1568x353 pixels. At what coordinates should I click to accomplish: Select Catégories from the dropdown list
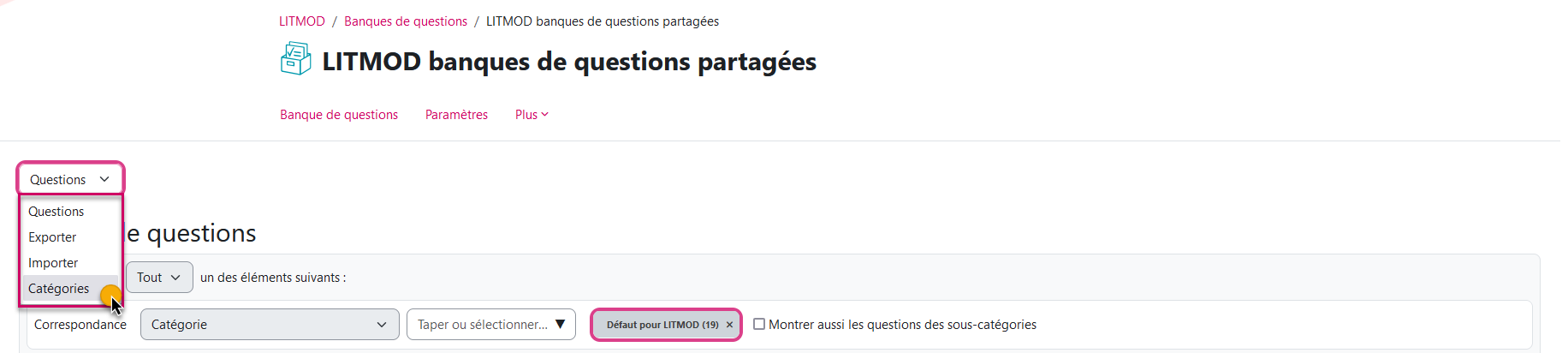[58, 289]
